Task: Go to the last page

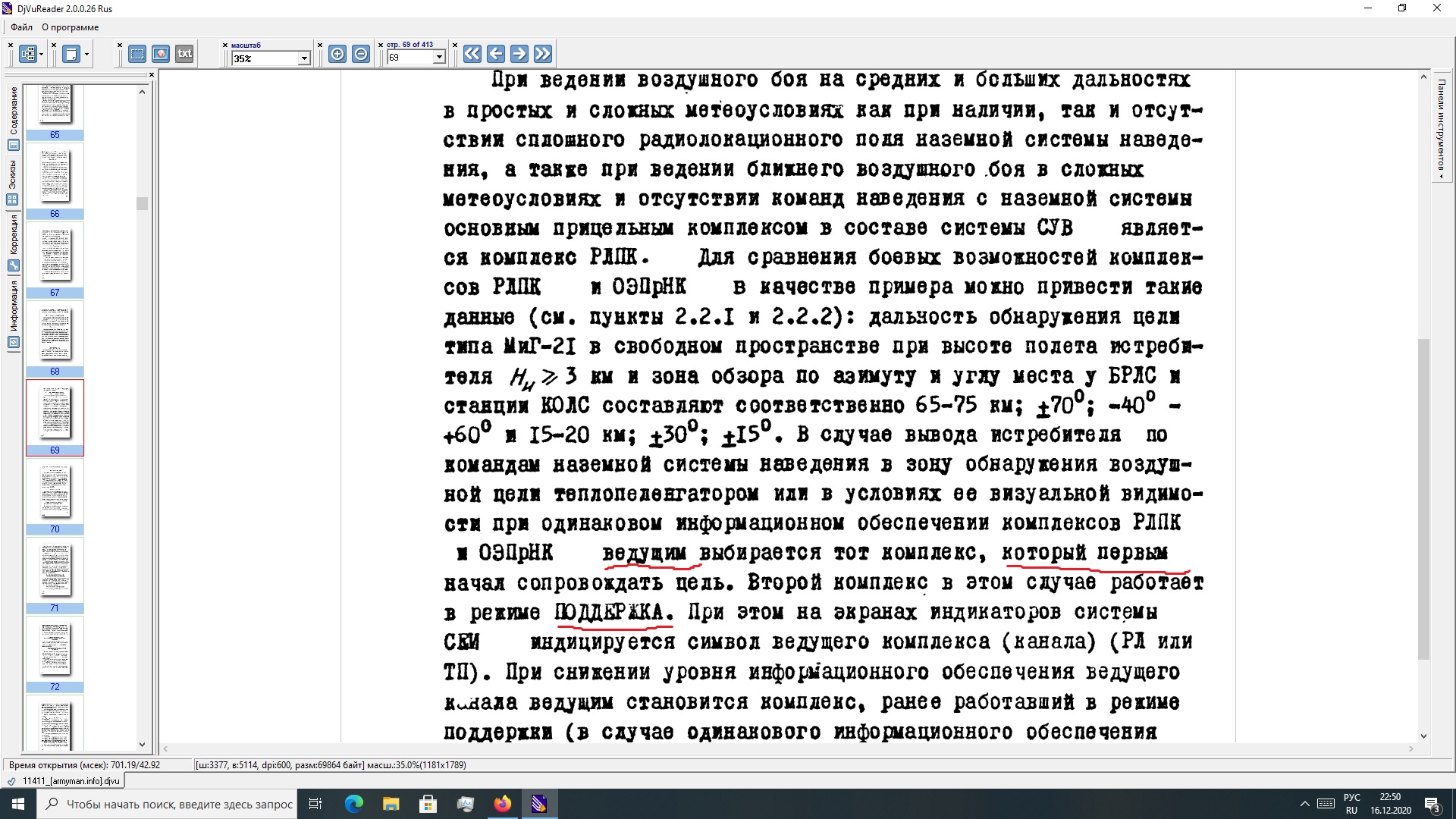Action: coord(542,54)
